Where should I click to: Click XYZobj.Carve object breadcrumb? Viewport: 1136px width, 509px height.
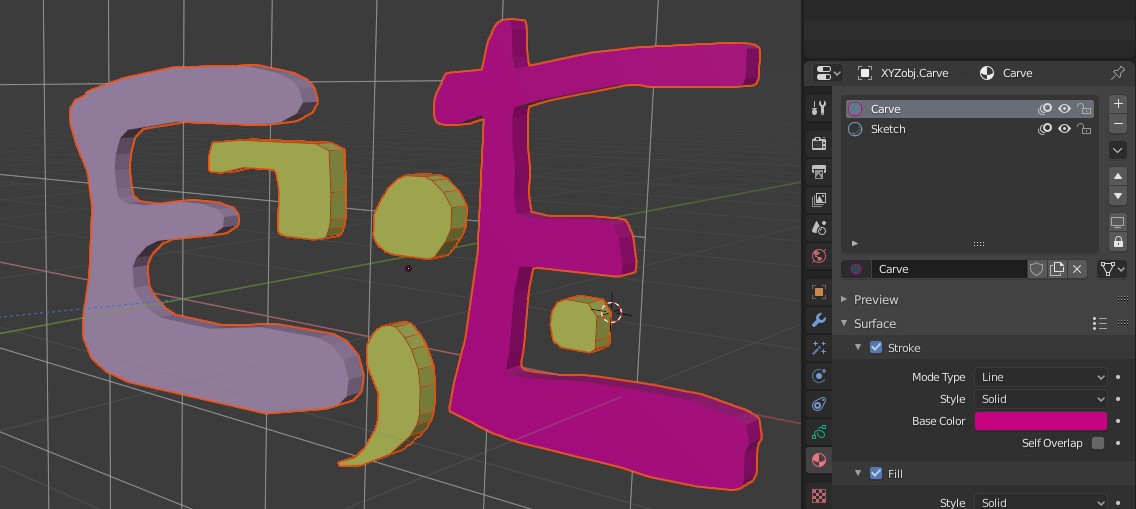tap(903, 73)
